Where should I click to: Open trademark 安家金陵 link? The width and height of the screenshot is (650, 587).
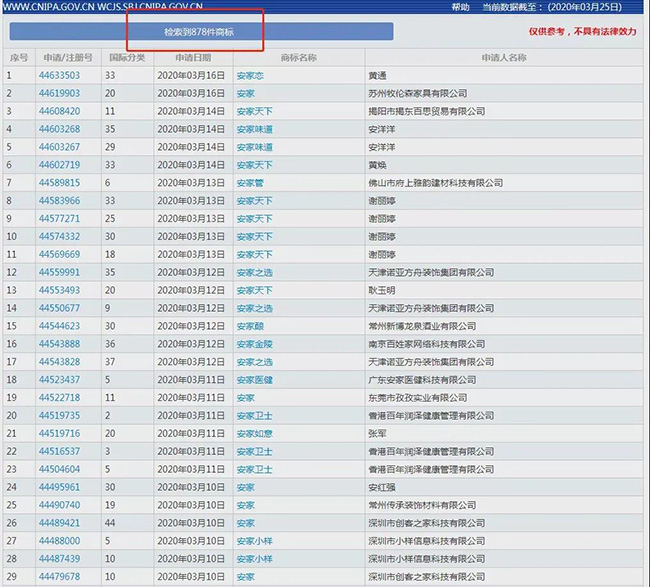254,344
